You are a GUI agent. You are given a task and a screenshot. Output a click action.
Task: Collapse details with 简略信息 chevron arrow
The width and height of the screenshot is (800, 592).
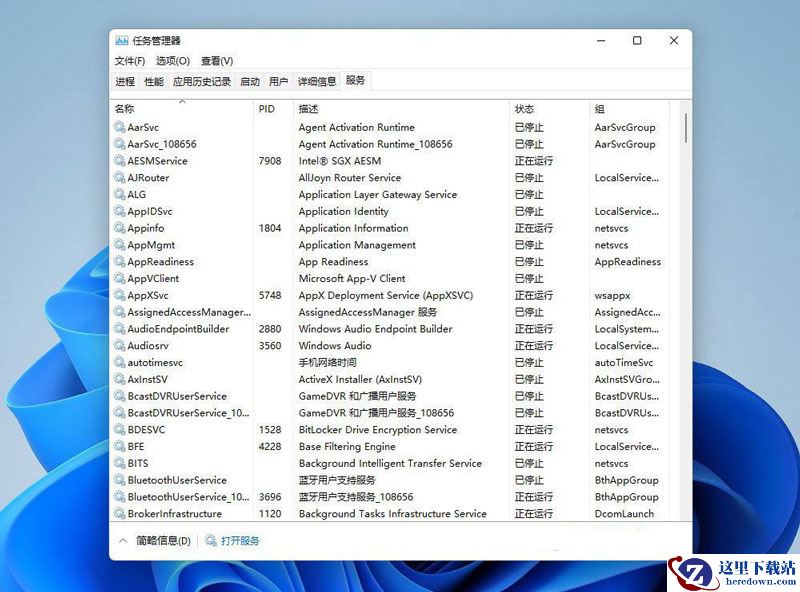(123, 540)
